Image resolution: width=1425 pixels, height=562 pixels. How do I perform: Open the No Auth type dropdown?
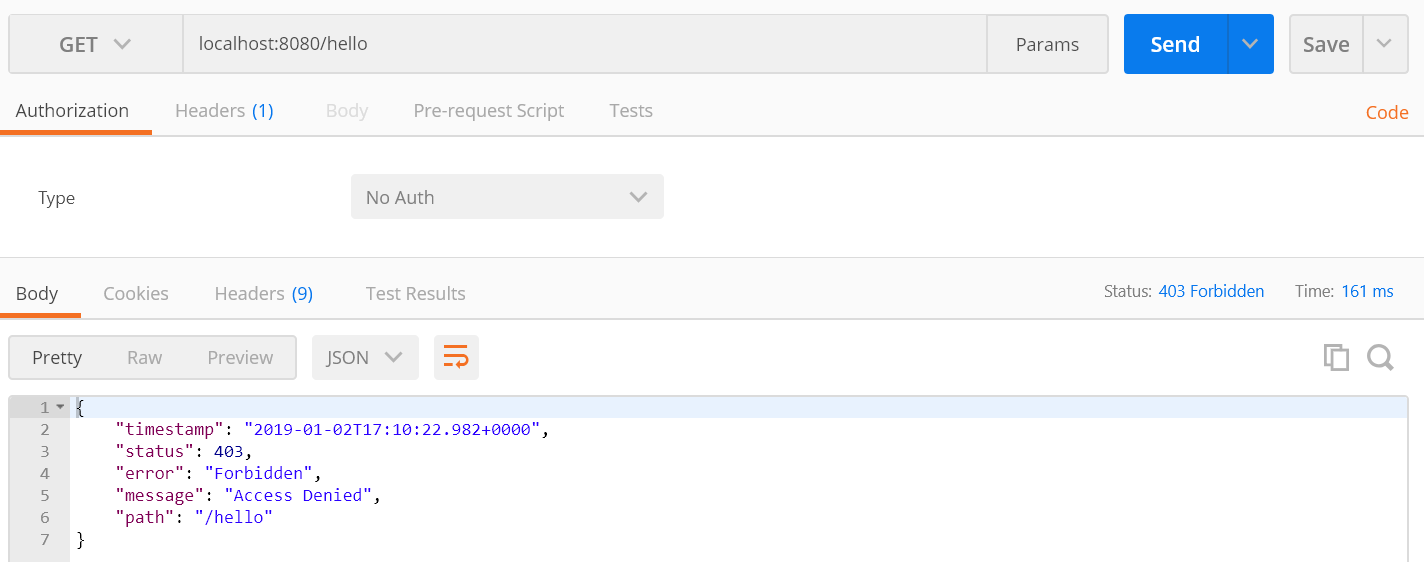pyautogui.click(x=507, y=197)
